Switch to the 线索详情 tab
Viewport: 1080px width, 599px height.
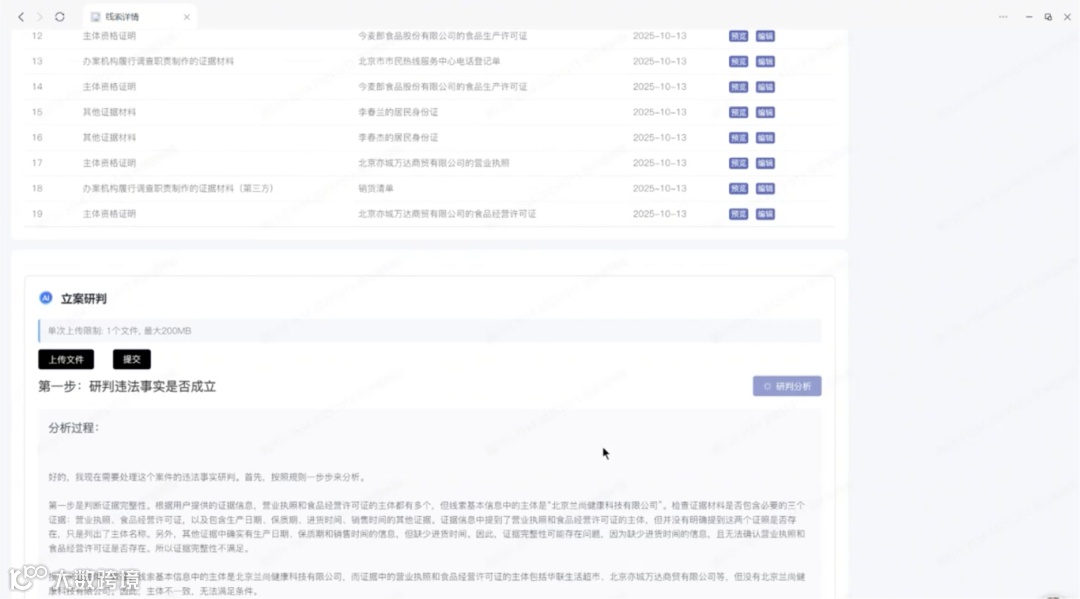(x=120, y=15)
